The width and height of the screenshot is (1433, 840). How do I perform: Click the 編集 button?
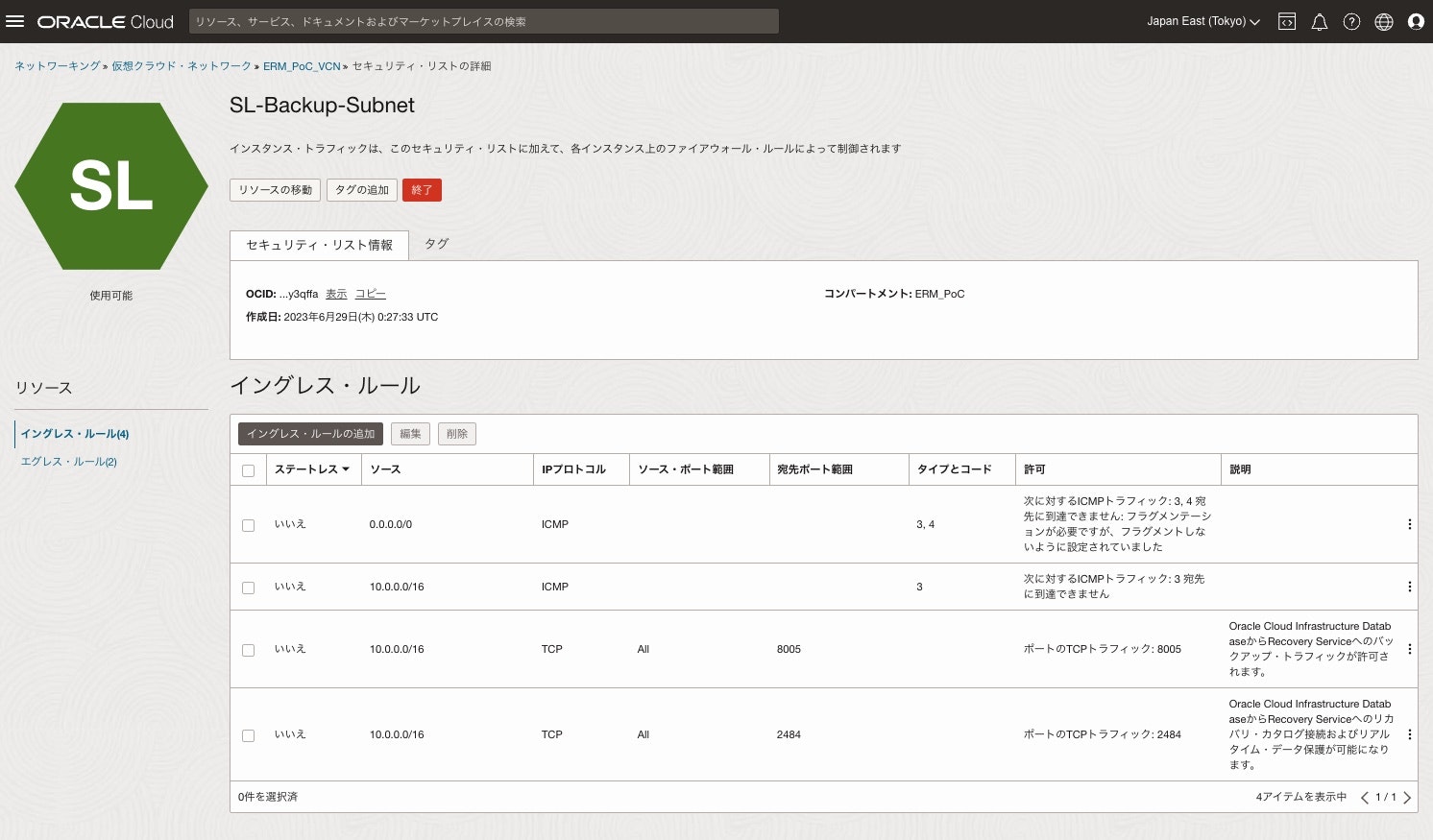pyautogui.click(x=410, y=434)
